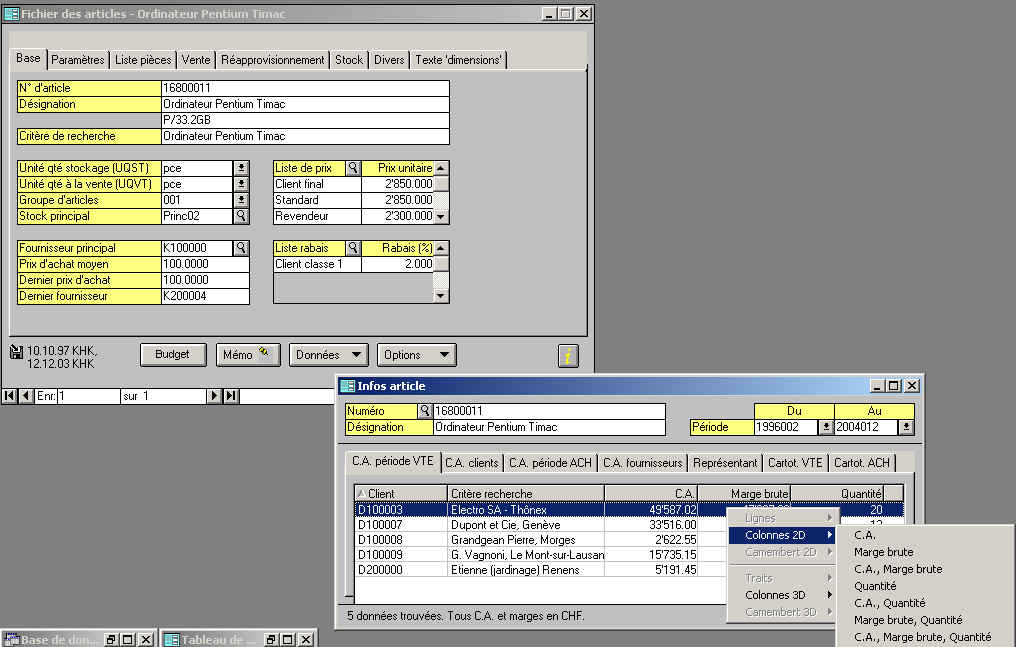Click Infos article window title icon
Screen dimensions: 1016x647
(x=348, y=386)
